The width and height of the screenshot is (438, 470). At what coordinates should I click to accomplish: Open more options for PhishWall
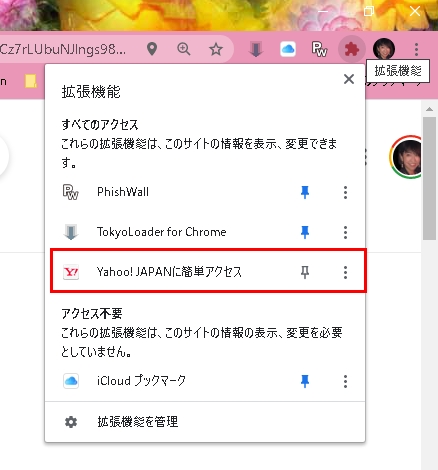(x=345, y=192)
